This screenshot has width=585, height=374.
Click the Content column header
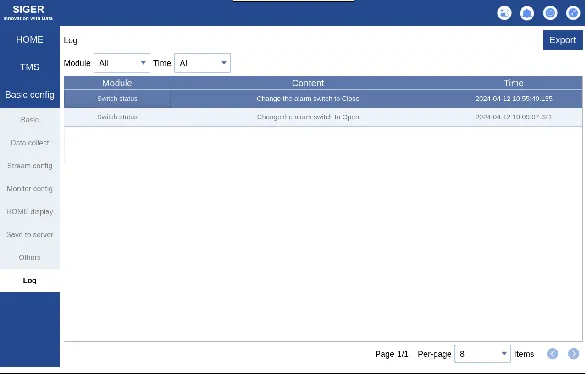coord(308,83)
